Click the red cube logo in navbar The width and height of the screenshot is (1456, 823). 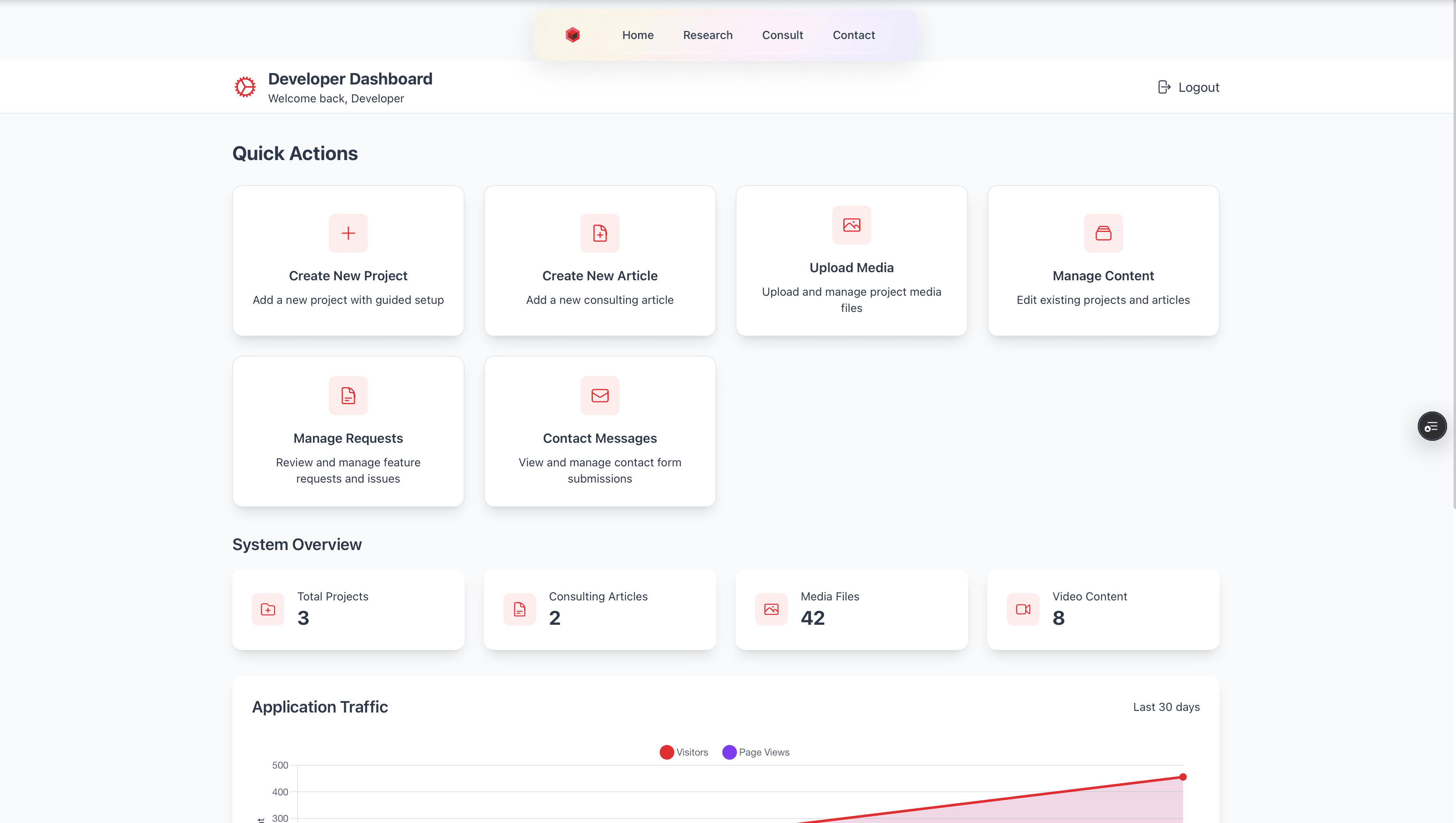[x=572, y=35]
